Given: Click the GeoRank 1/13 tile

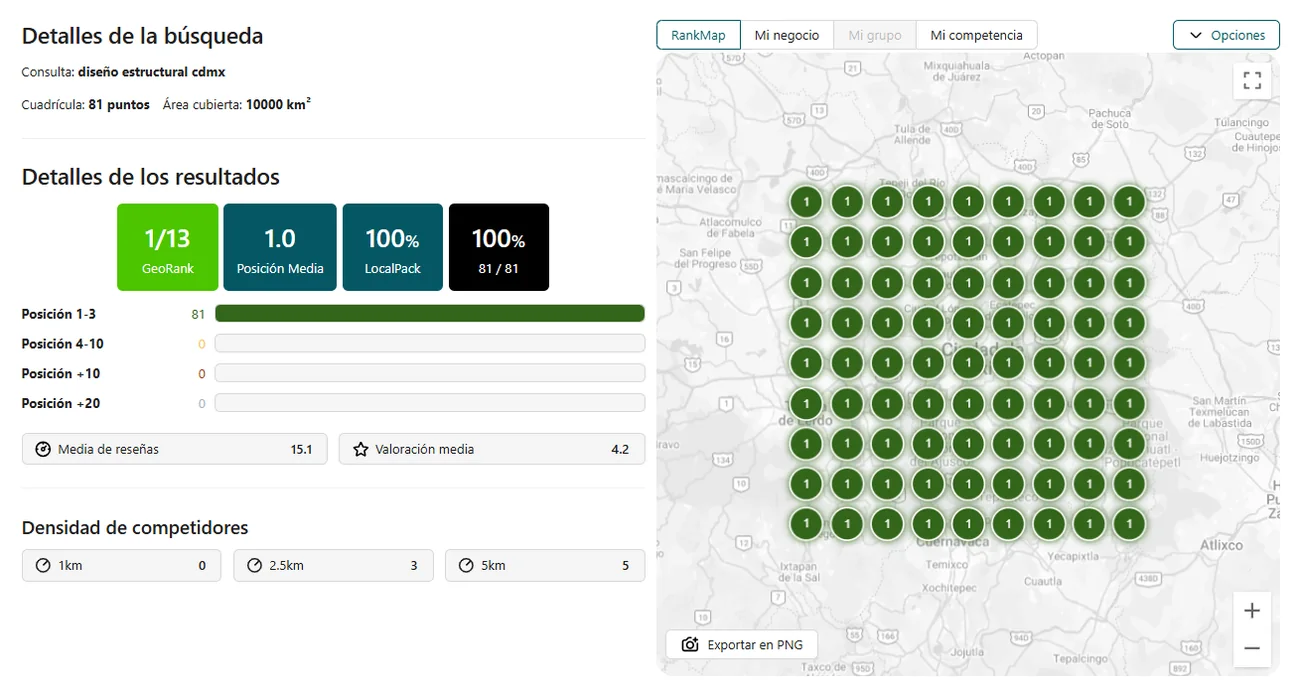Looking at the screenshot, I should click(167, 247).
